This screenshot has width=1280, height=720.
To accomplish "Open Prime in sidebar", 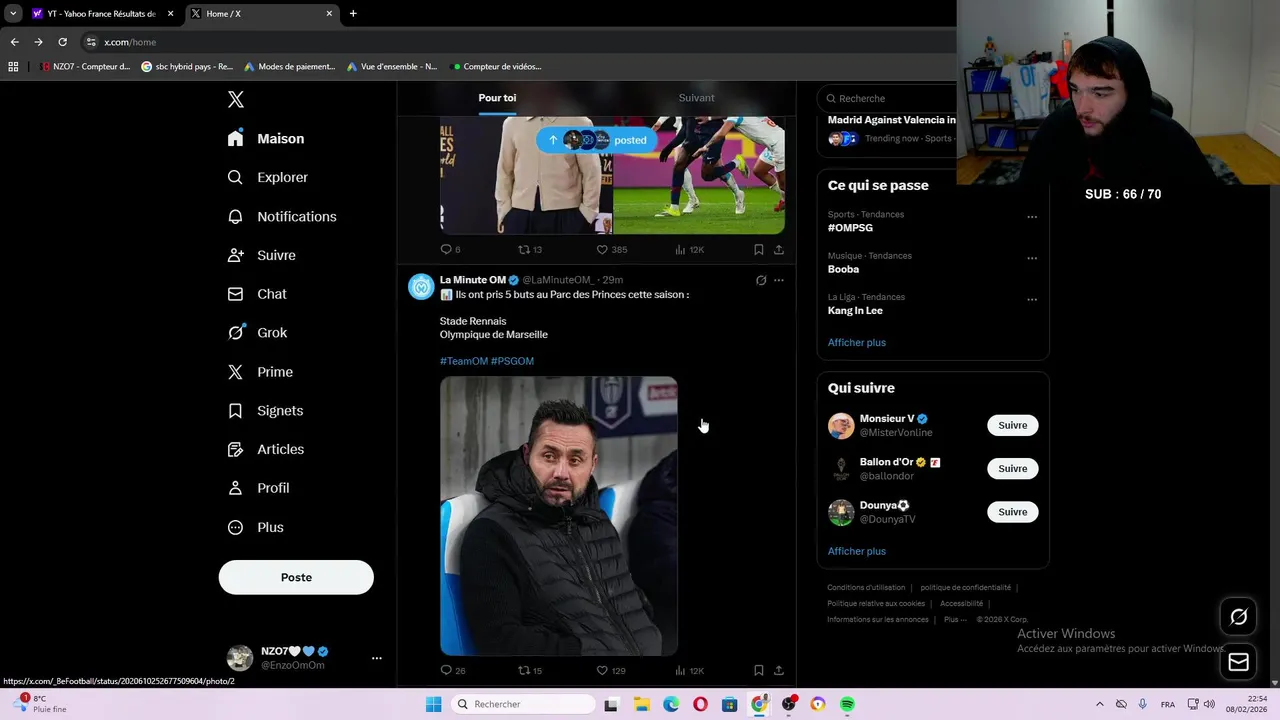I will [x=260, y=372].
